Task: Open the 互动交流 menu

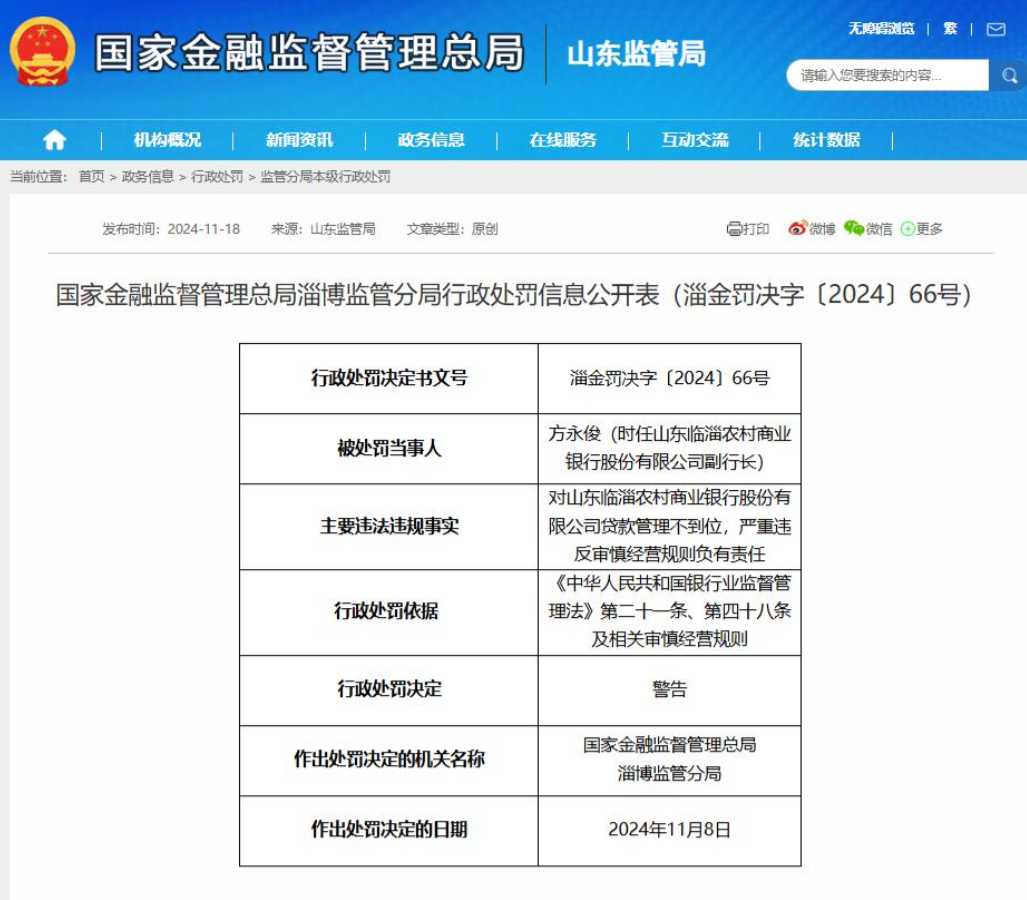Action: point(694,140)
